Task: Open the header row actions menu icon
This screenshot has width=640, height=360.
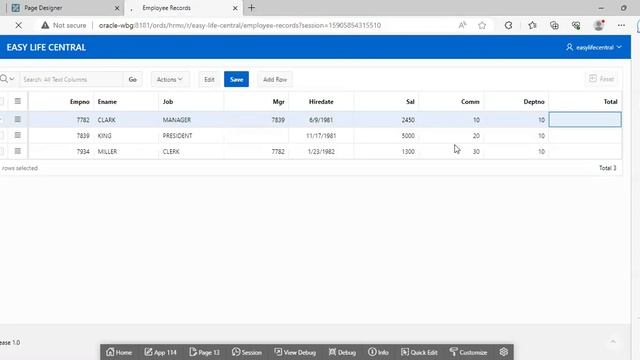Action: click(x=18, y=101)
